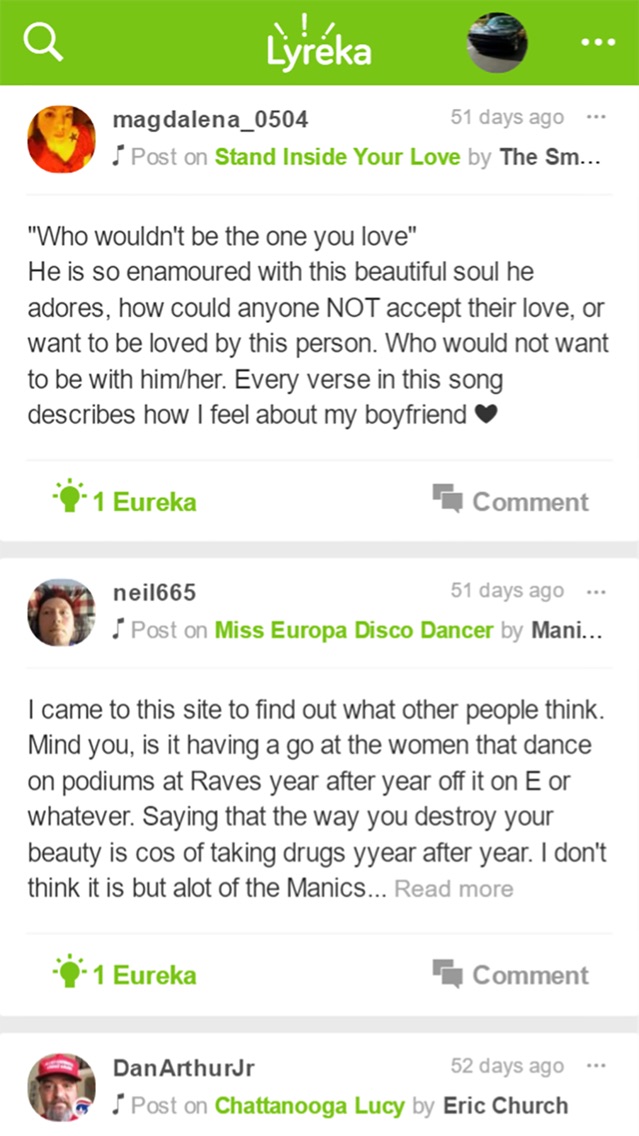Open options menu on neil665's post

point(596,591)
